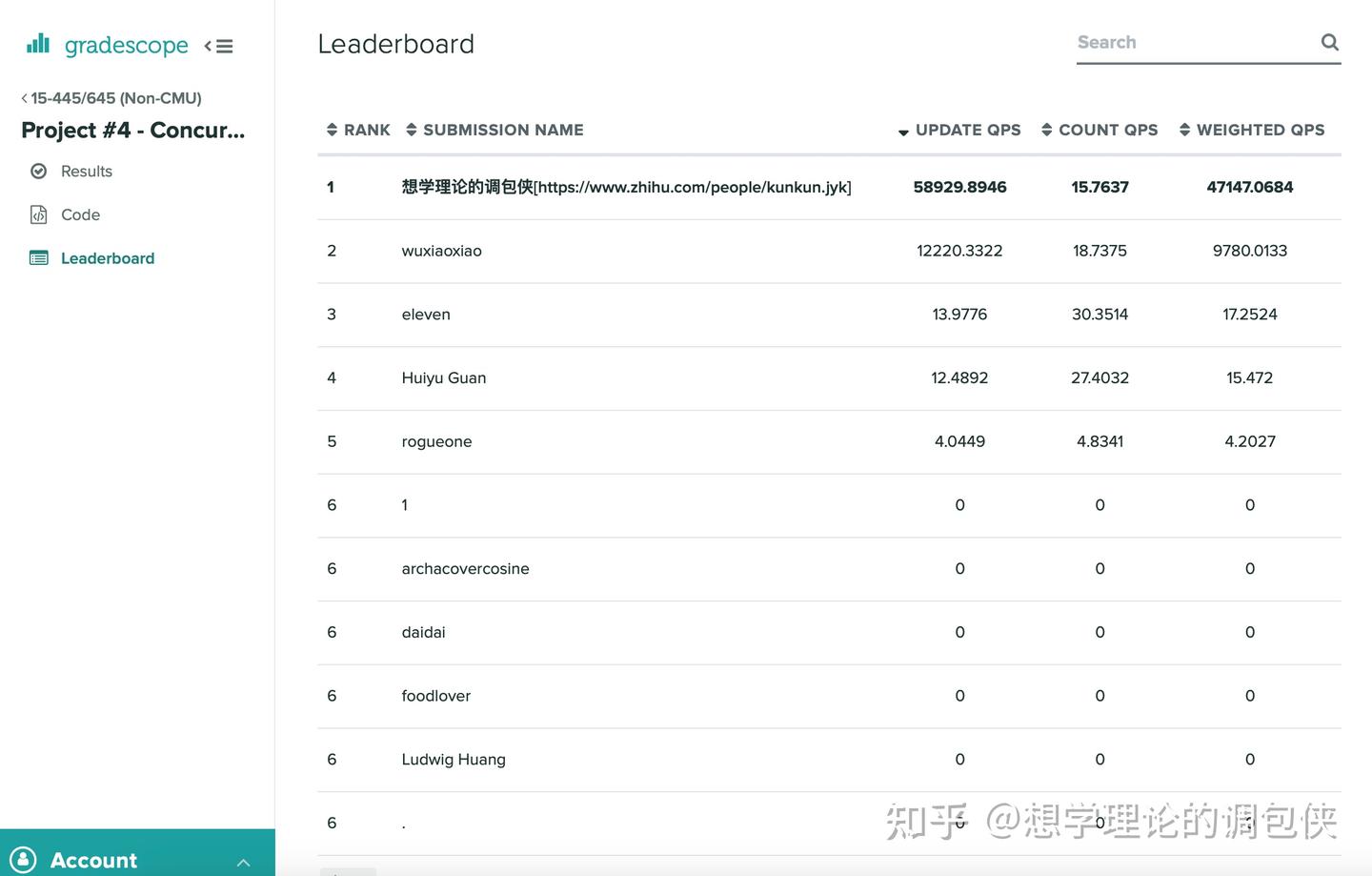The image size is (1372, 876).
Task: Click the Account user icon
Action: pos(26,860)
